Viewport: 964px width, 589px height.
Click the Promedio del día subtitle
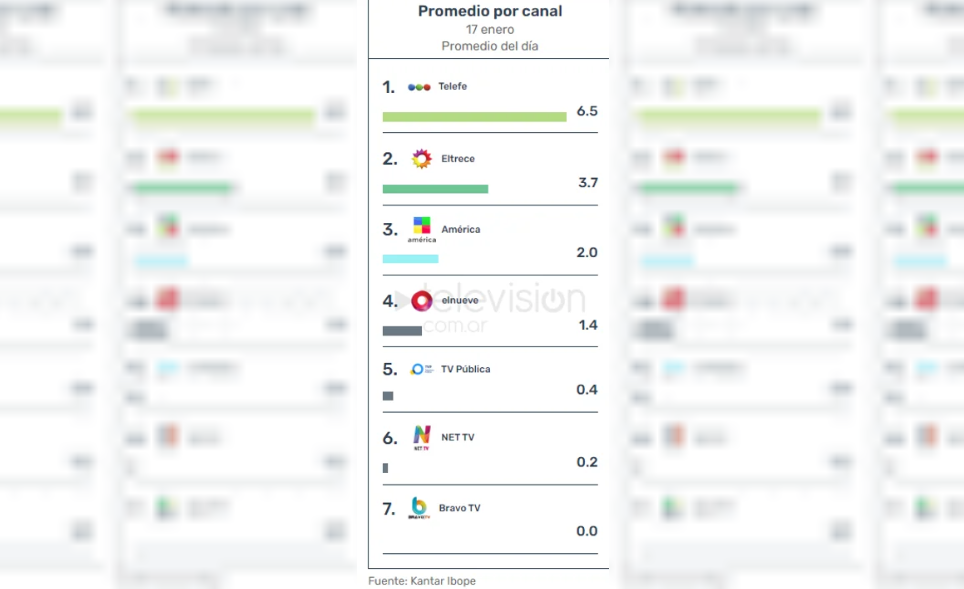pyautogui.click(x=490, y=46)
